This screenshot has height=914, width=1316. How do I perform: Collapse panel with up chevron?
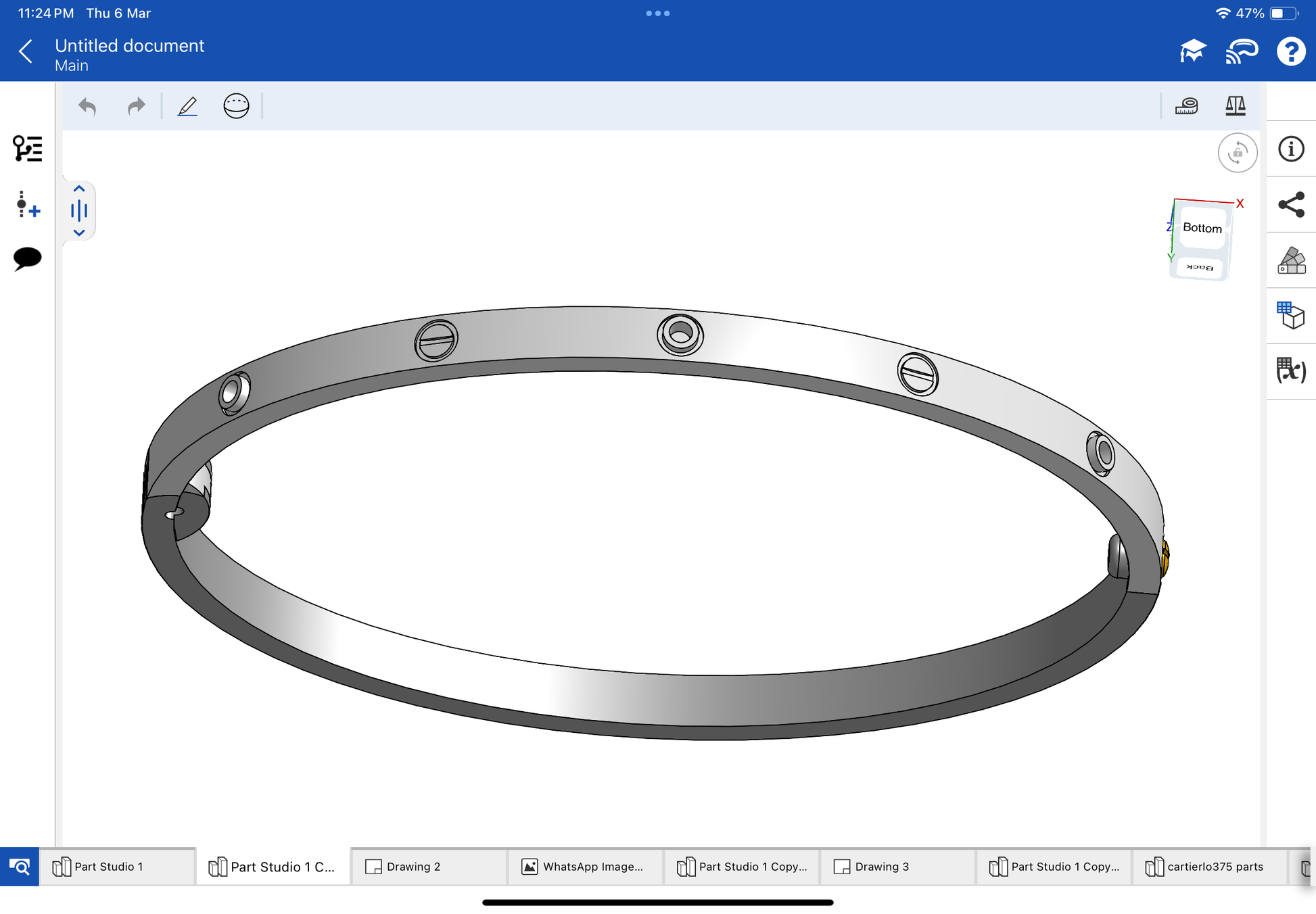(79, 189)
